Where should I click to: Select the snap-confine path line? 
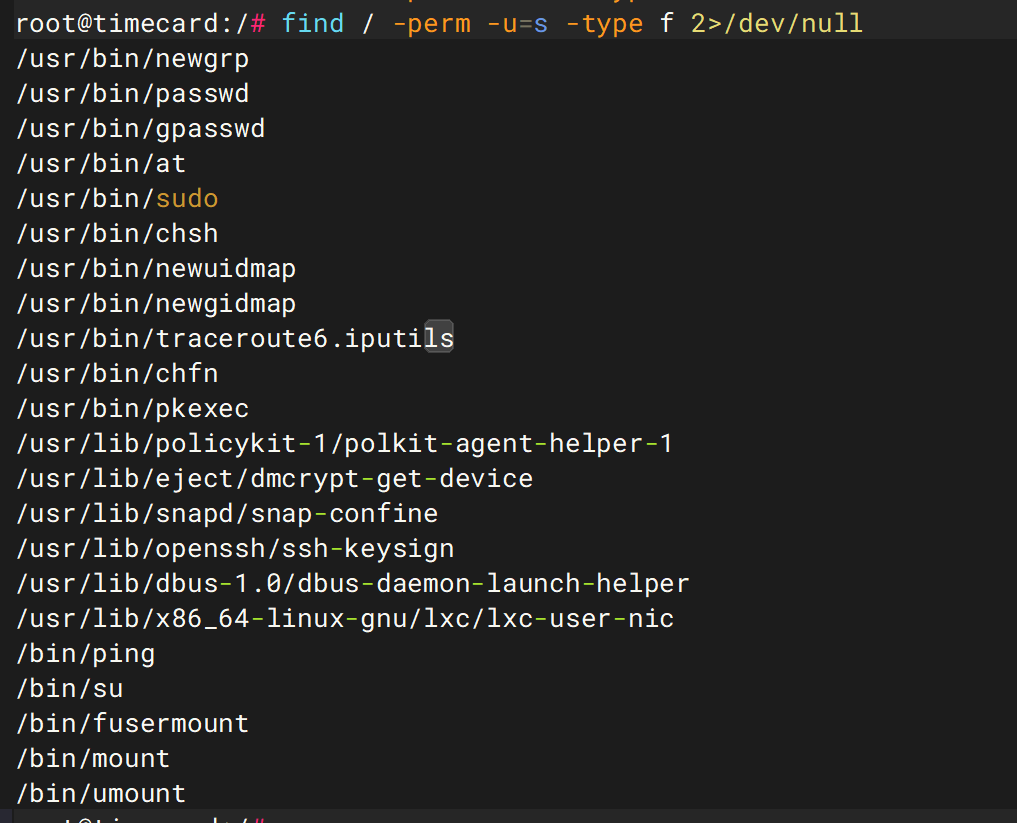(x=227, y=514)
